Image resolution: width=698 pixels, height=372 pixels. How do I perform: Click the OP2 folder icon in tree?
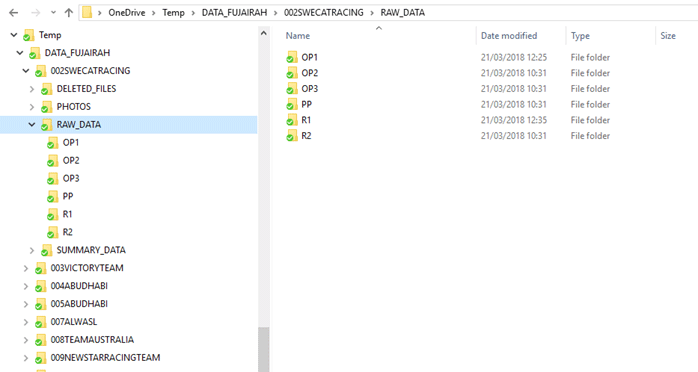pos(53,161)
